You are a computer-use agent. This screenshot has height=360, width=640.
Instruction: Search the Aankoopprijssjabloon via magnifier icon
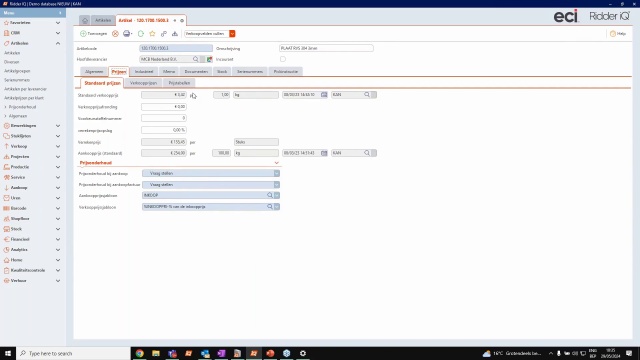pos(270,196)
